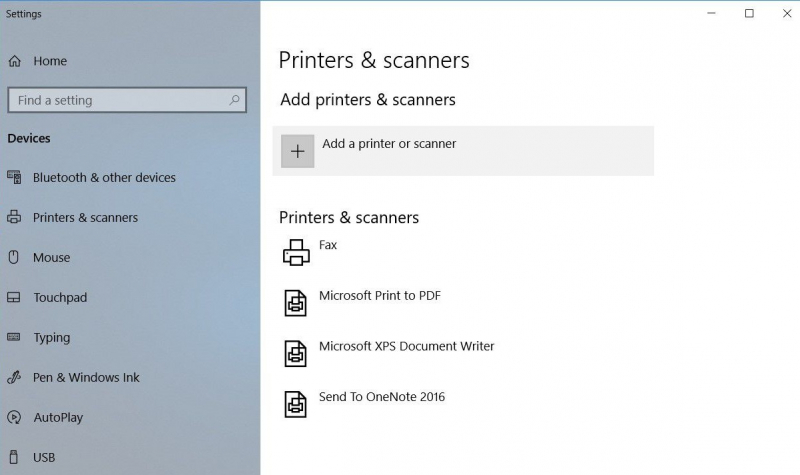Image resolution: width=800 pixels, height=475 pixels.
Task: Open AutoPlay settings
Action: pos(58,417)
